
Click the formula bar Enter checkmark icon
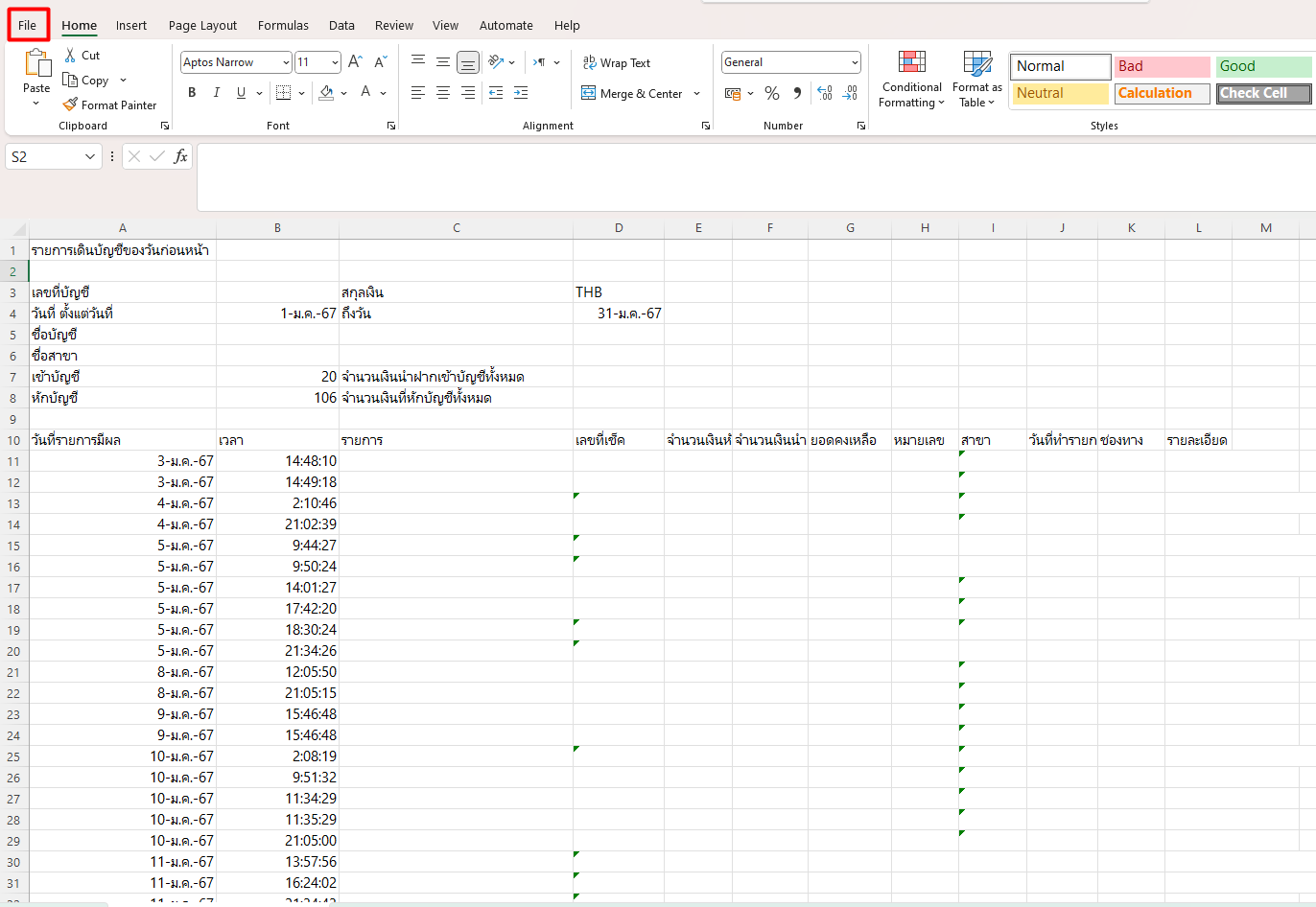coord(157,156)
